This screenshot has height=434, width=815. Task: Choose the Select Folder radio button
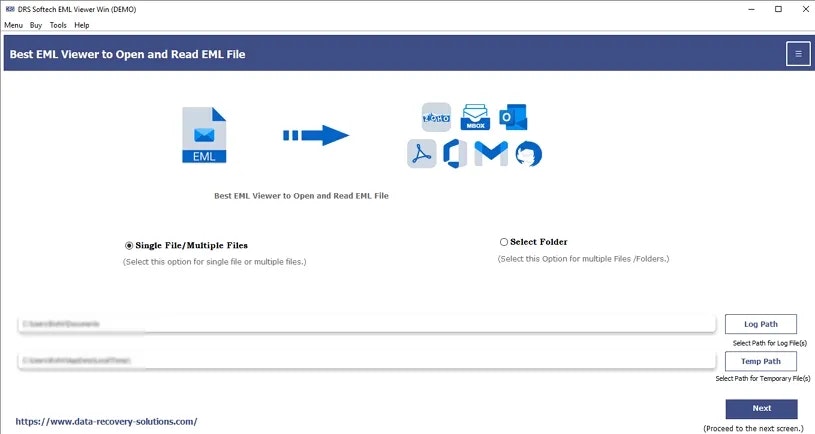tap(504, 242)
